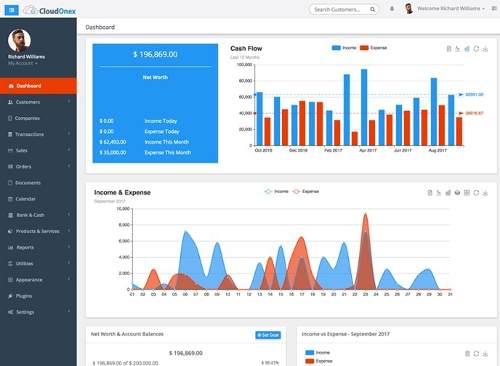500x366 pixels.
Task: Click the Sales card icon in the sidebar
Action: 10,150
